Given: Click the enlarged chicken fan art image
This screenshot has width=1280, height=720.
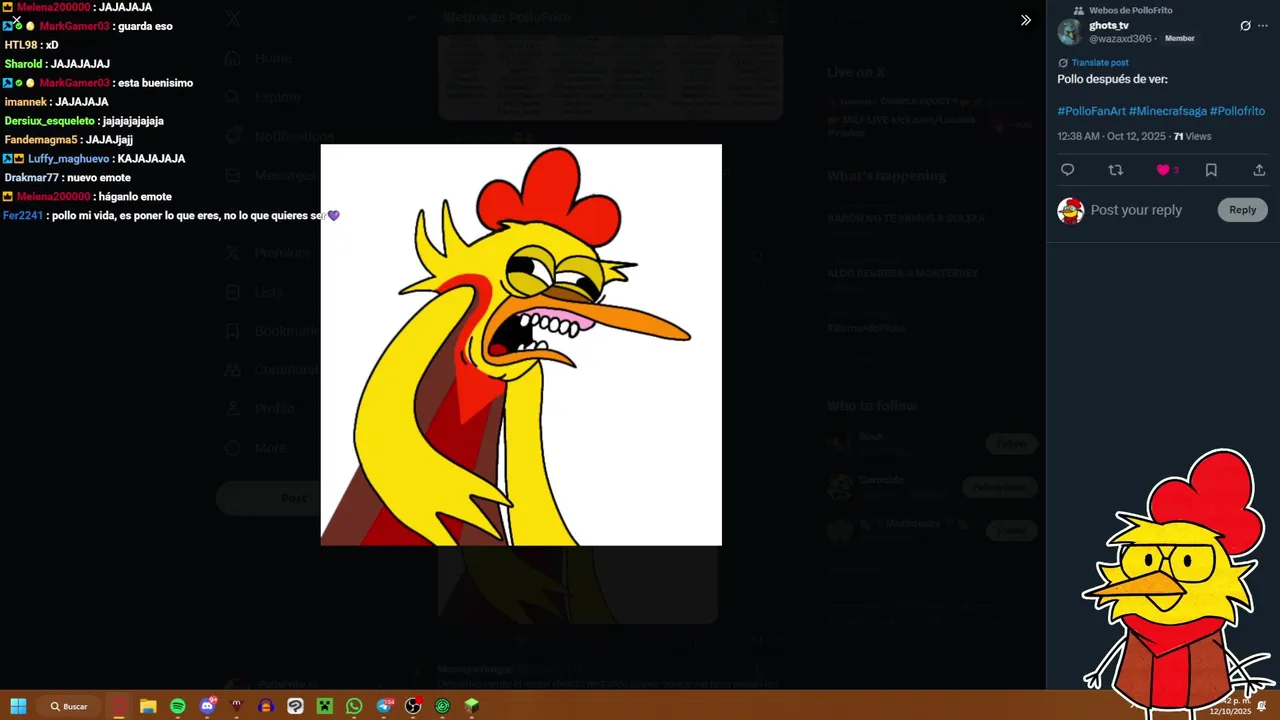Looking at the screenshot, I should point(521,345).
